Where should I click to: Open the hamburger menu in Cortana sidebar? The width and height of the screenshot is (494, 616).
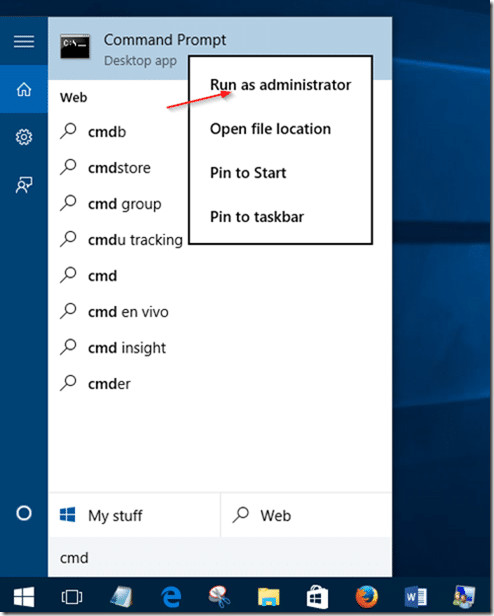pos(24,41)
